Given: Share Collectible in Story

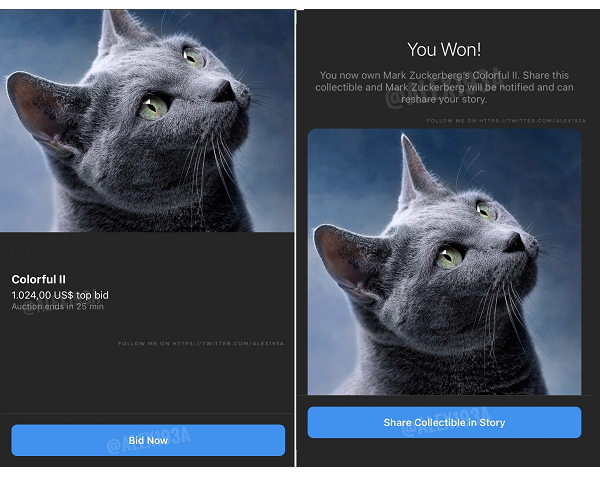Looking at the screenshot, I should tap(444, 422).
